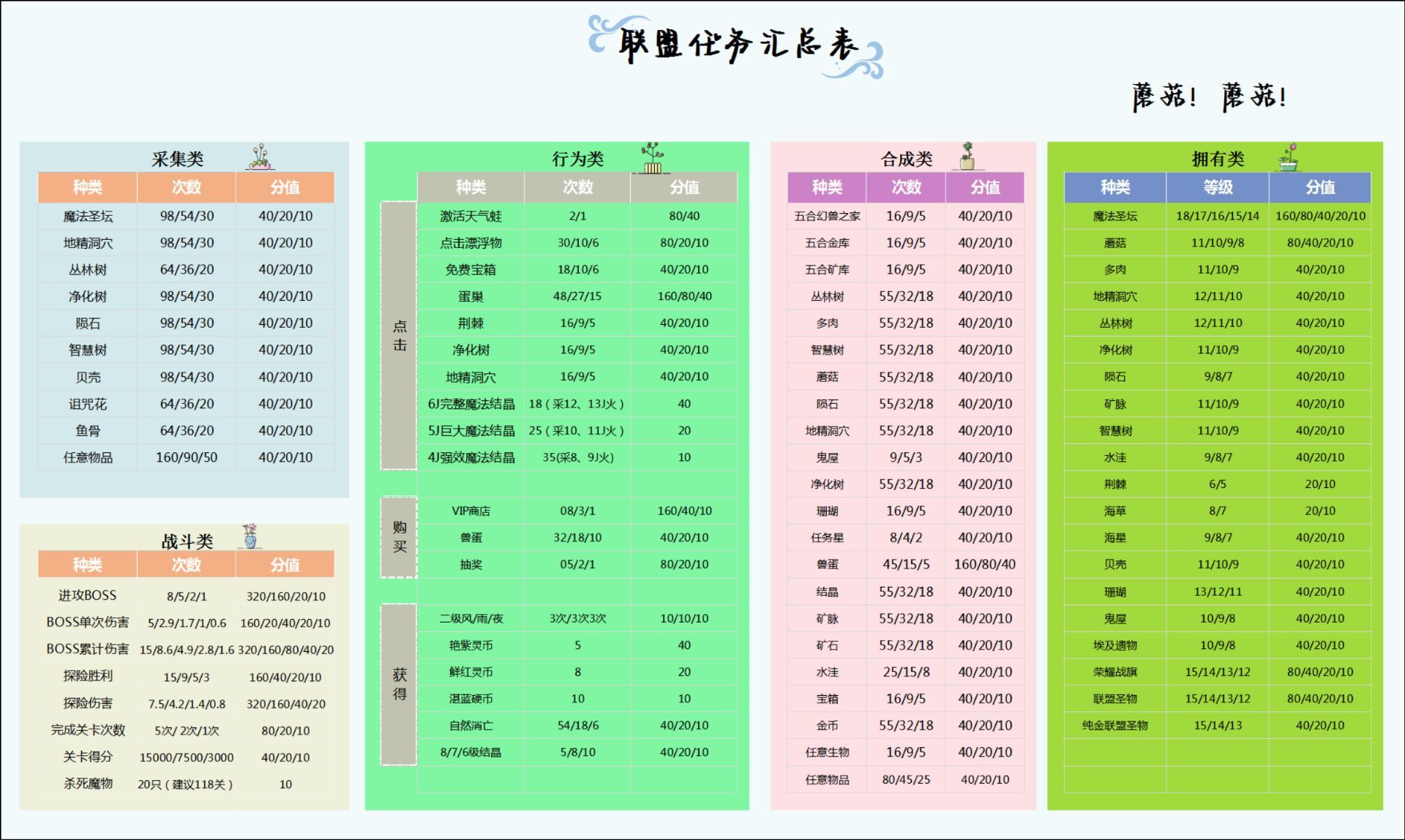Click the potted plant icon beside 合成类
This screenshot has width=1405, height=840.
[967, 156]
